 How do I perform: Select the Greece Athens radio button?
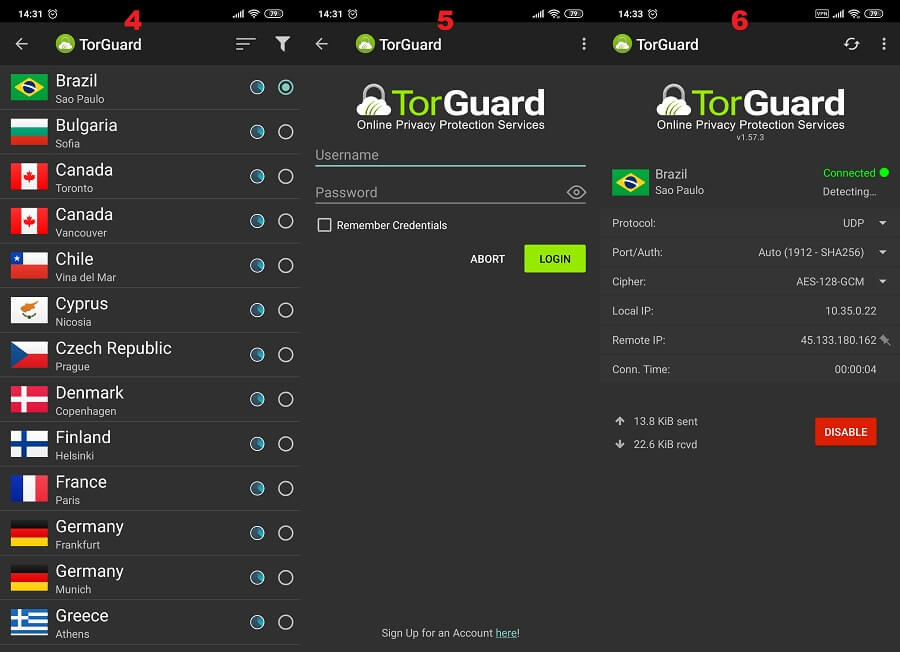point(285,622)
